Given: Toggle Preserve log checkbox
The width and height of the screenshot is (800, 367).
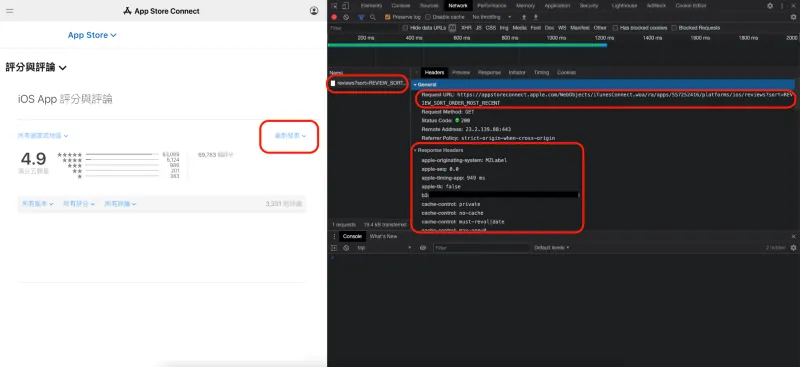Looking at the screenshot, I should (388, 17).
